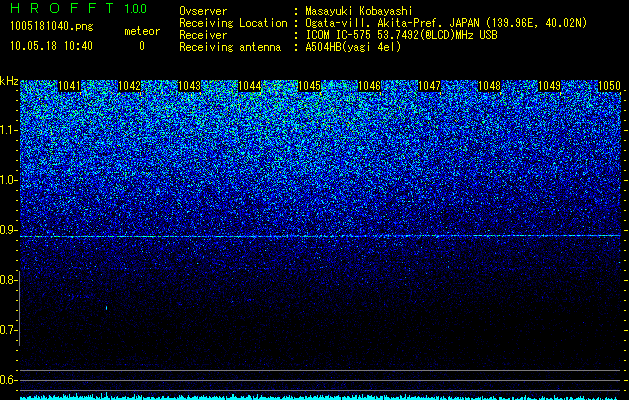Click the 1049 time marker
Screen dimensions: 629x400
pyautogui.click(x=549, y=86)
